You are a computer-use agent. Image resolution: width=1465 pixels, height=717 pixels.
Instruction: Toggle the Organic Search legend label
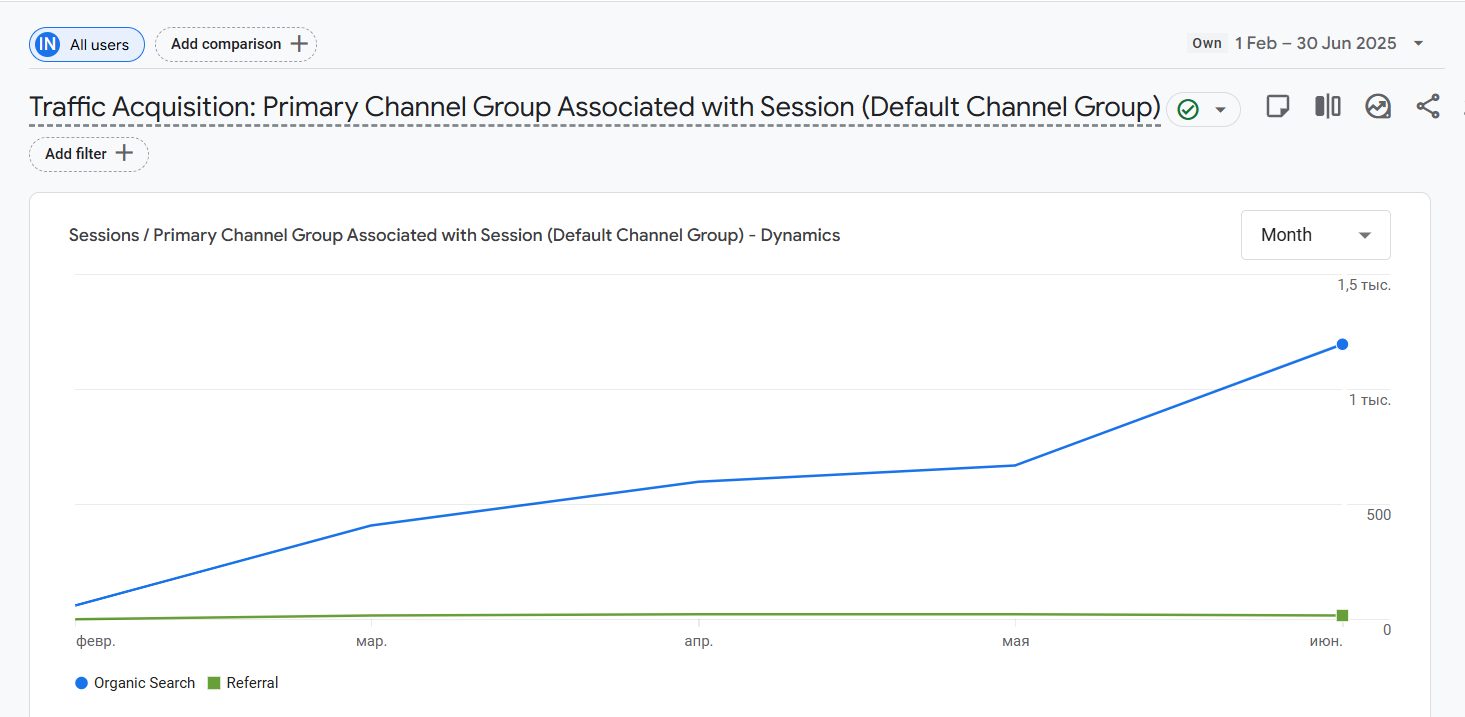144,683
